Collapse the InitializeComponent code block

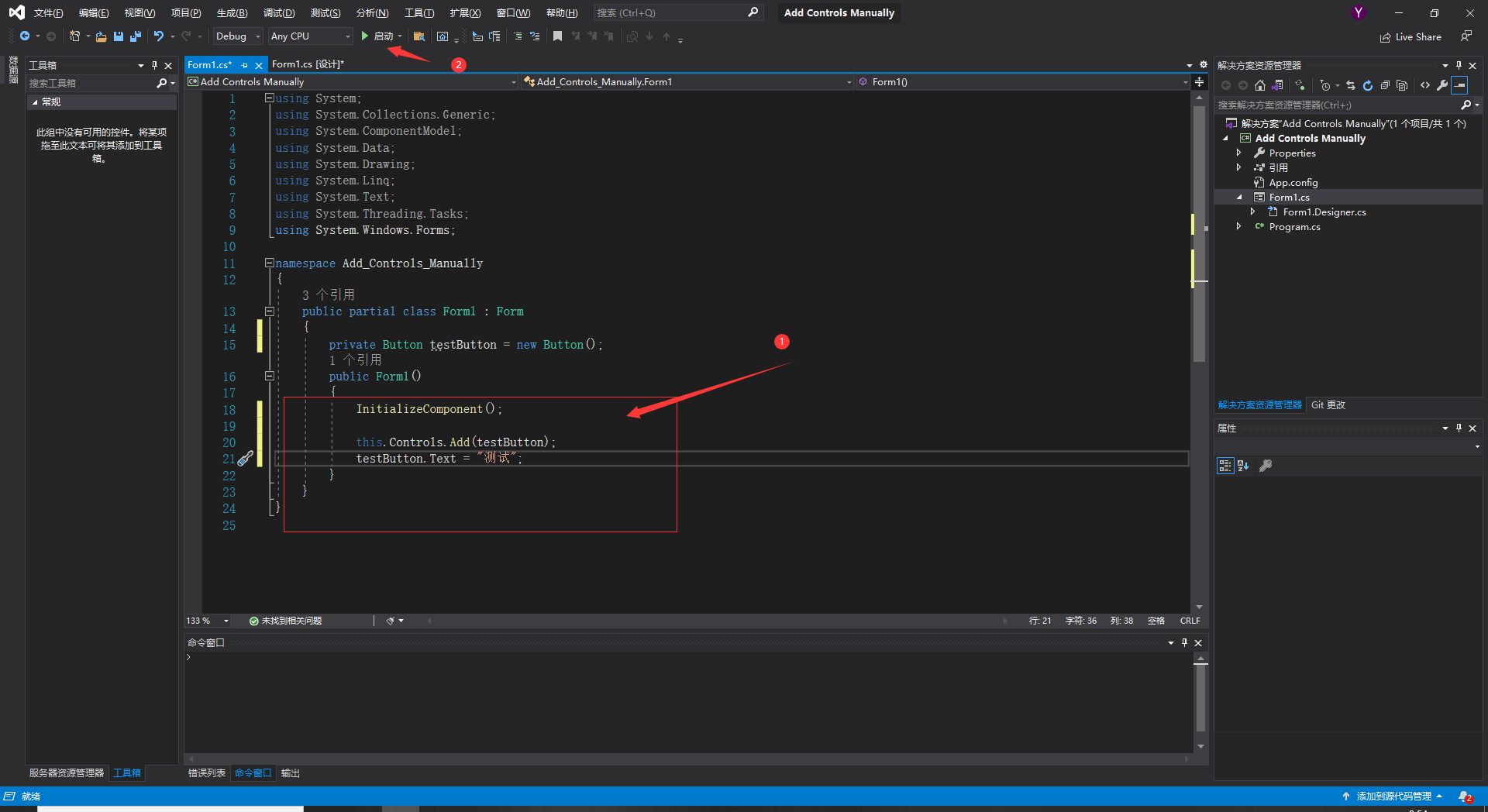coord(269,377)
